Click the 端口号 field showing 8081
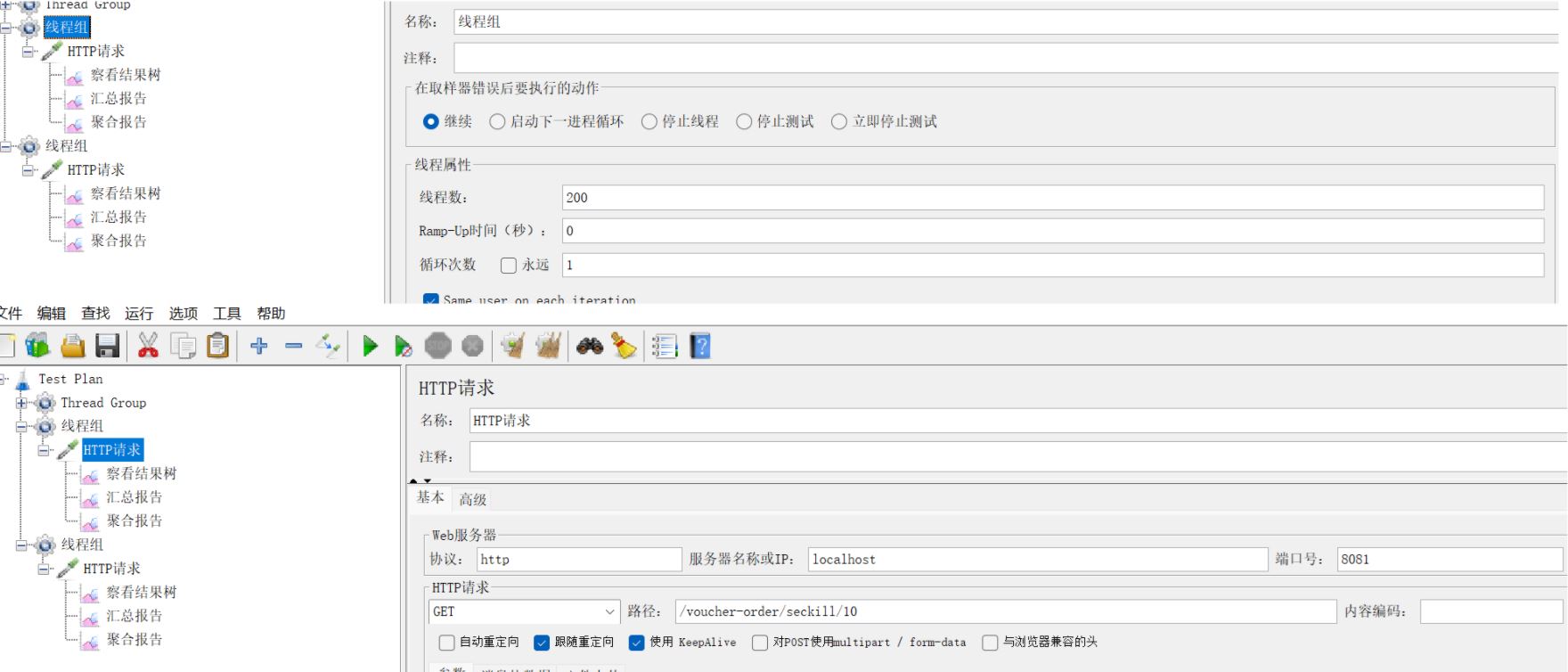 1450,560
